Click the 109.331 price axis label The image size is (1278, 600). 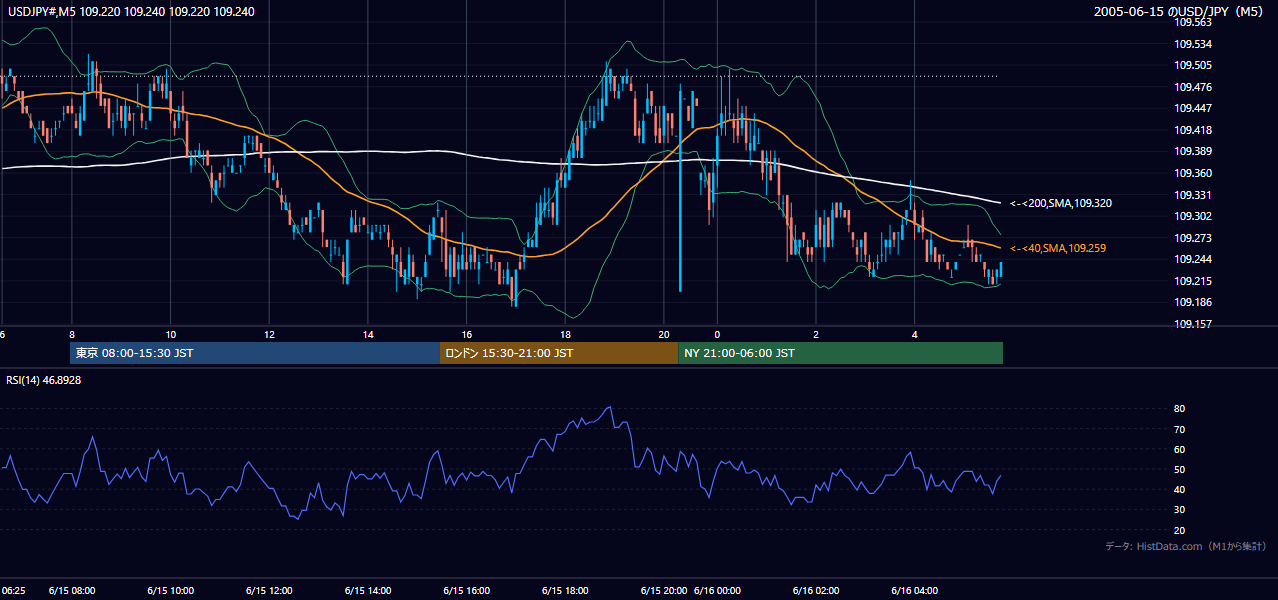click(x=1194, y=195)
